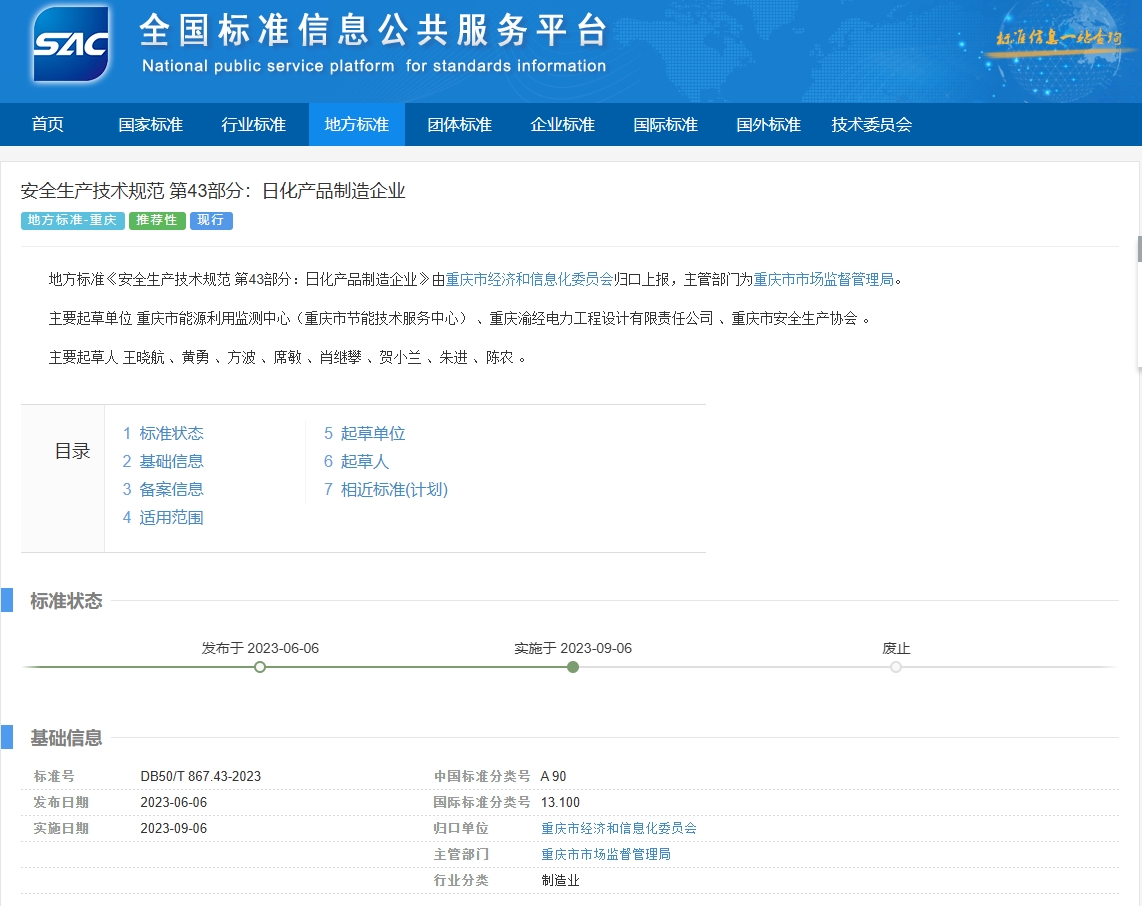Click the 废止 timeline dot
Image resolution: width=1142 pixels, height=906 pixels.
(895, 666)
